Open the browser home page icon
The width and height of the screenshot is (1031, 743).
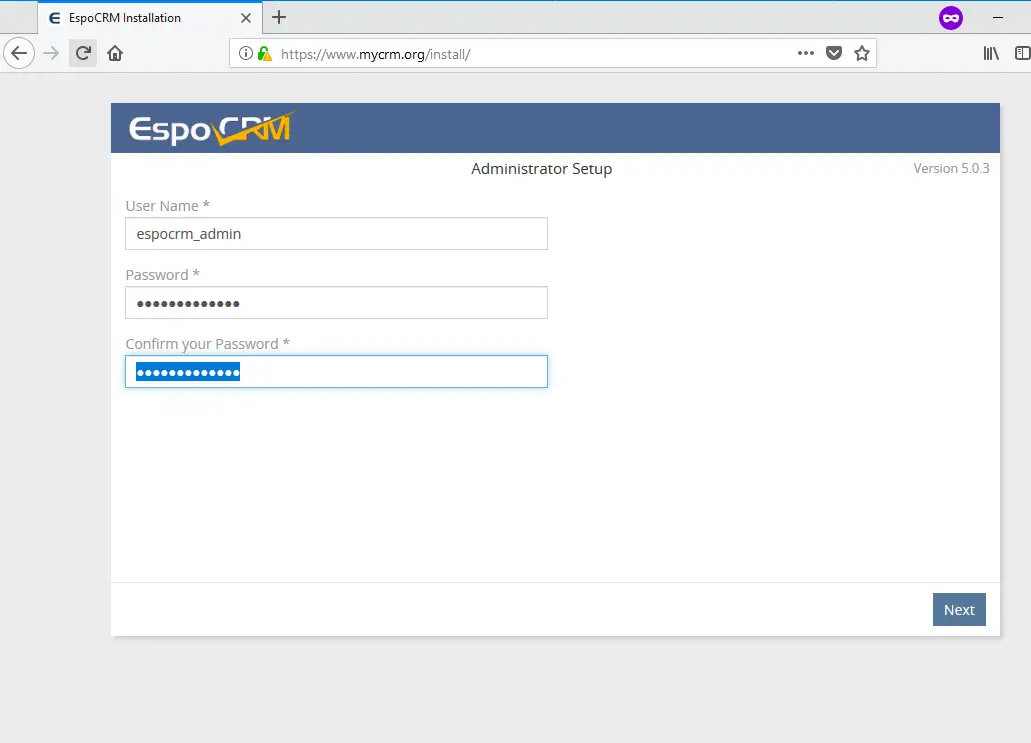pyautogui.click(x=115, y=53)
